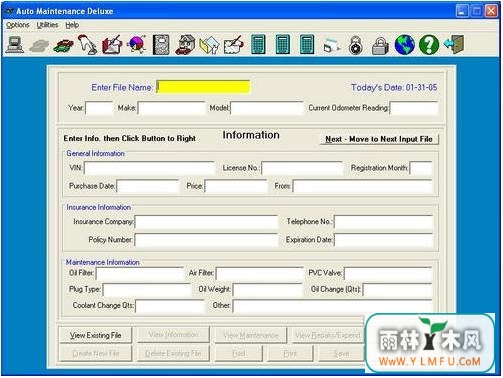The image size is (503, 378).
Task: Click the exit door icon
Action: tap(454, 45)
